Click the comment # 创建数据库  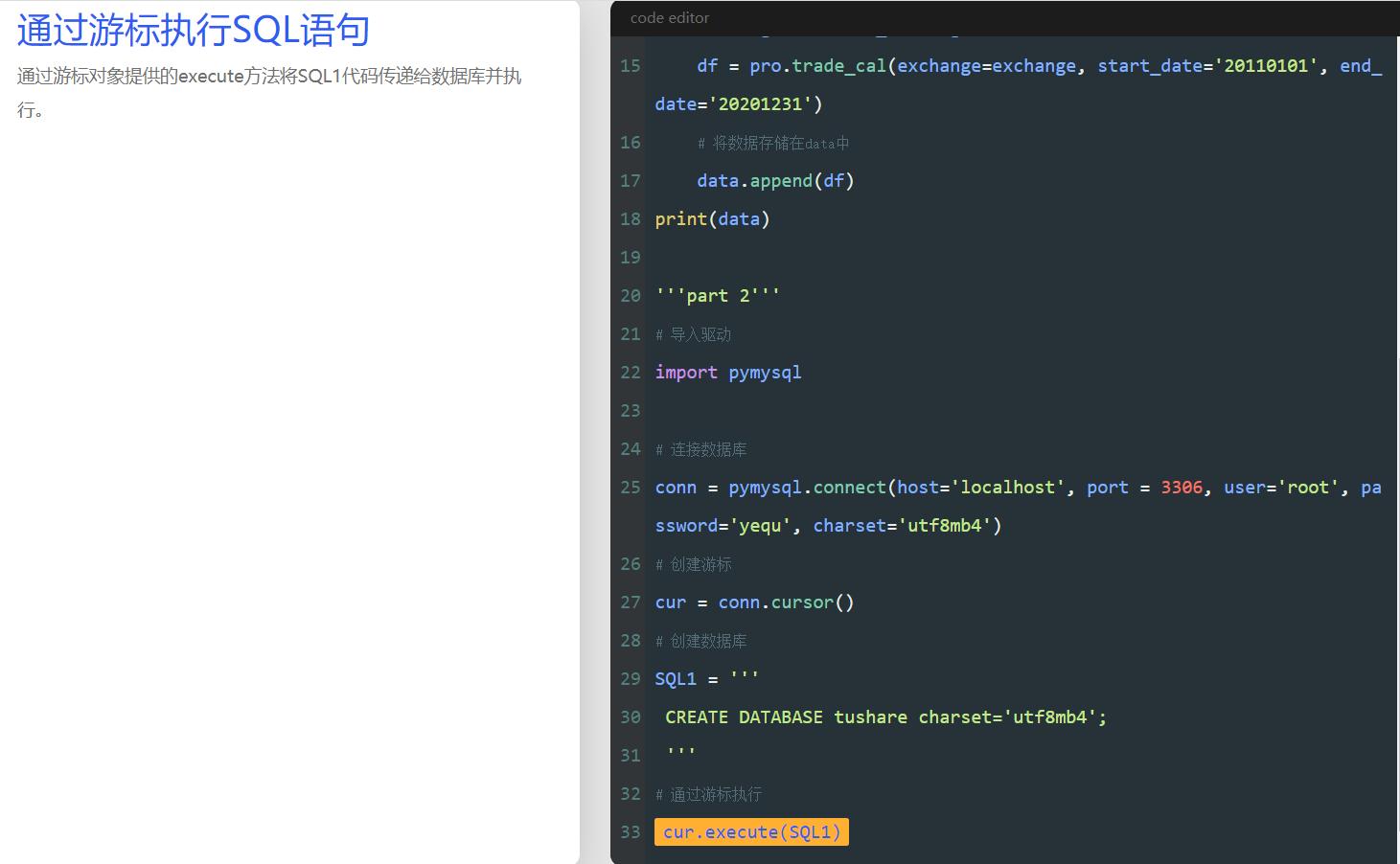point(700,641)
